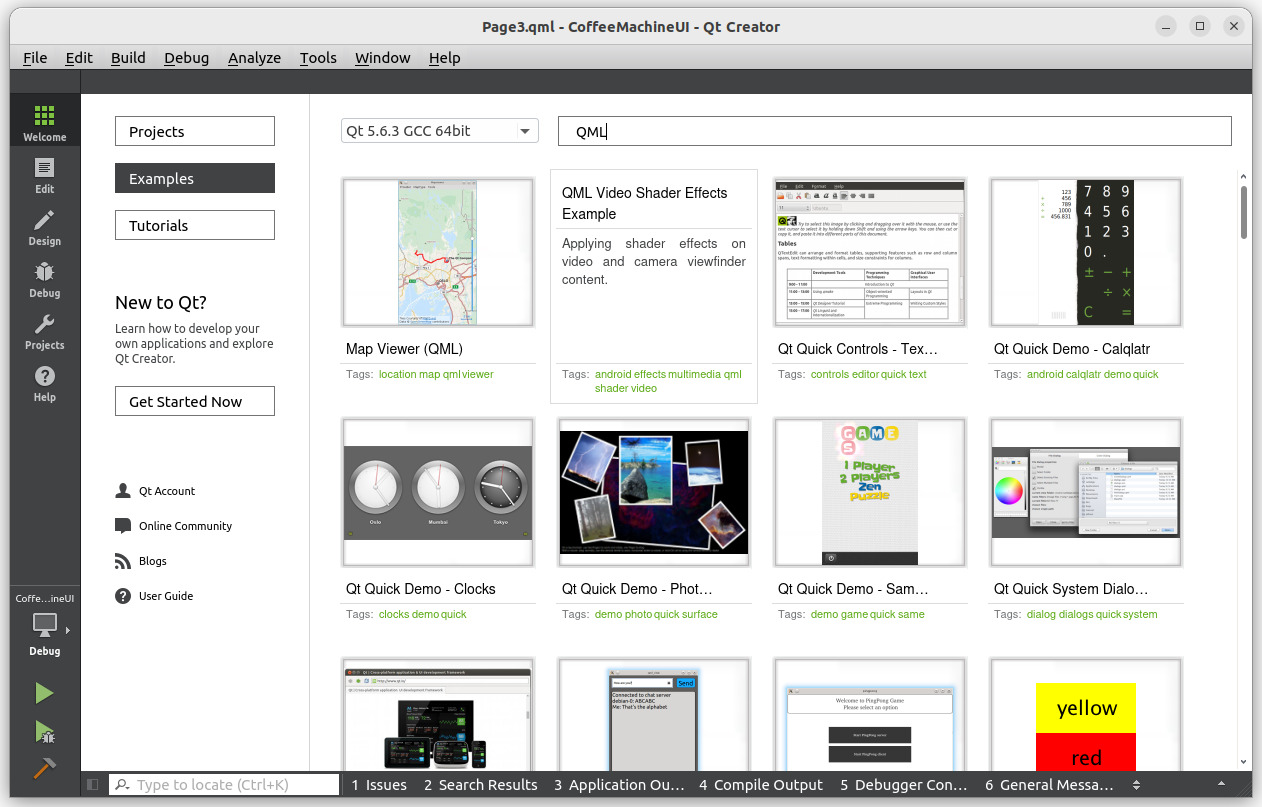The height and width of the screenshot is (807, 1262).
Task: Click the Projects button on Welcome page
Action: [195, 131]
